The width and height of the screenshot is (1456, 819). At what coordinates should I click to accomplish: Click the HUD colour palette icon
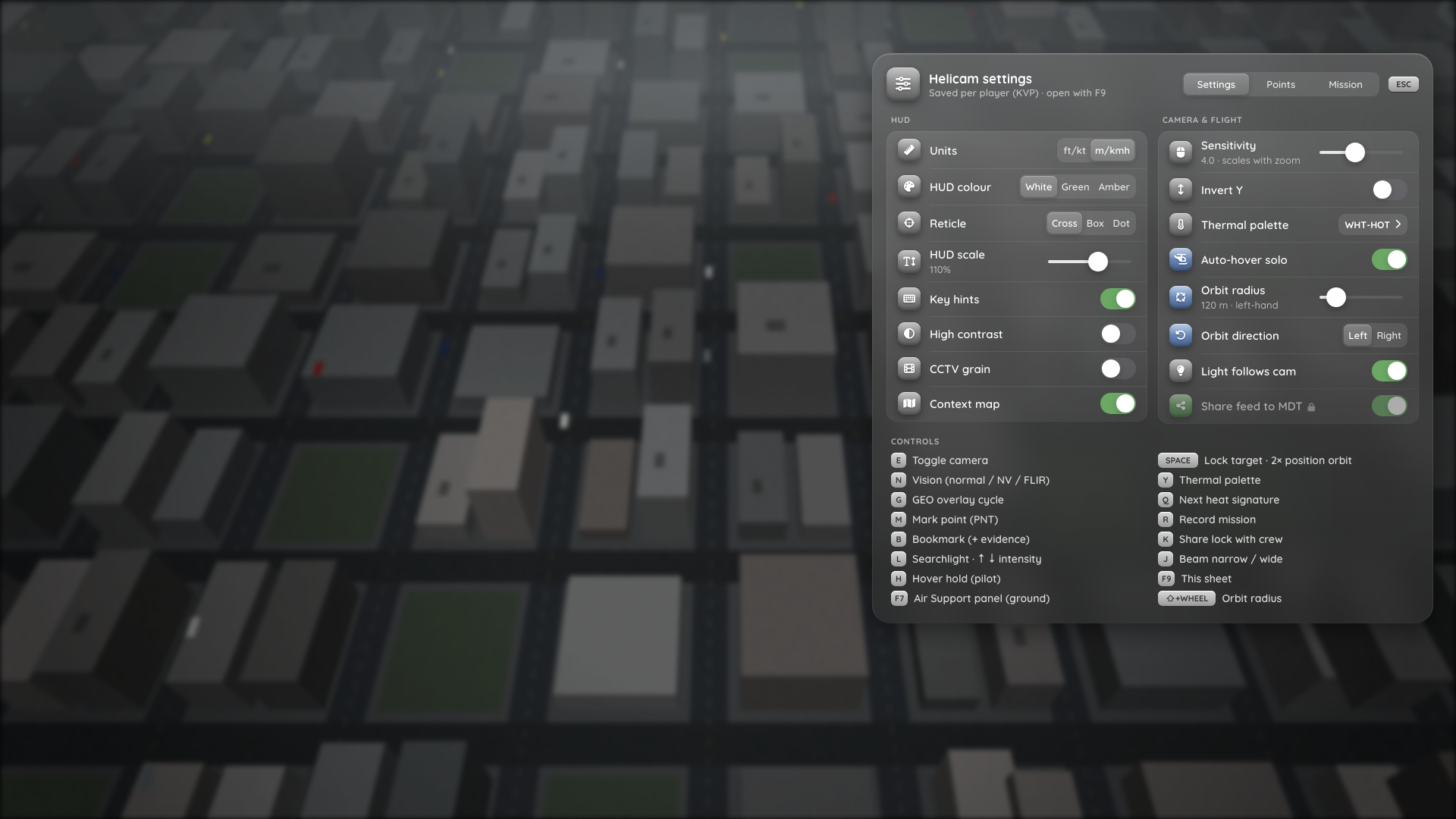908,187
